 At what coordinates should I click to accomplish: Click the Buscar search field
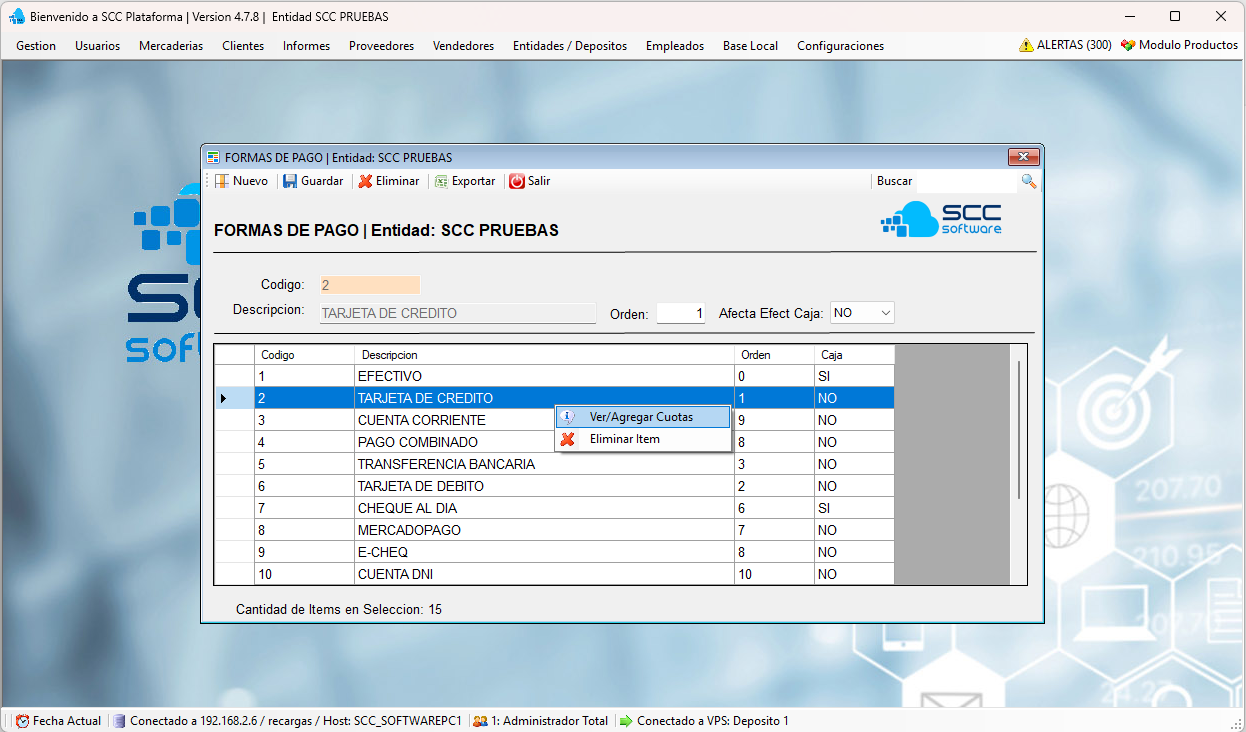[x=965, y=181]
